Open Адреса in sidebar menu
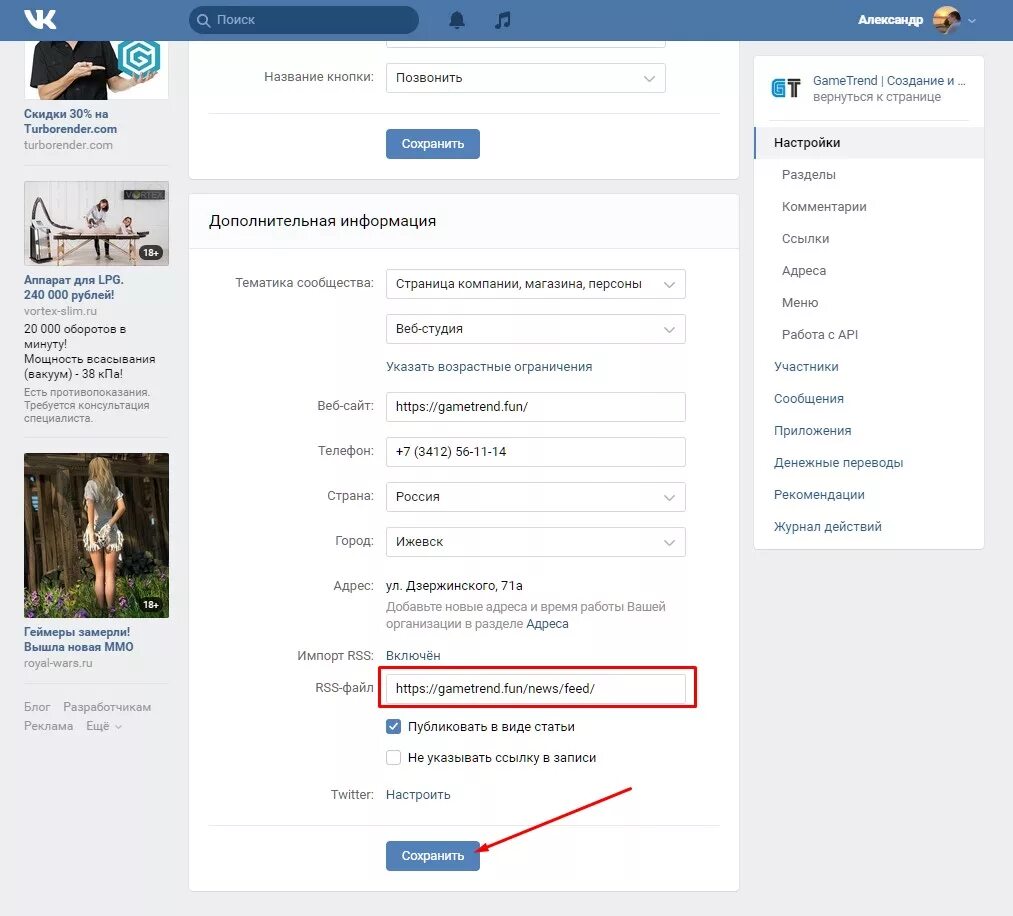This screenshot has height=916, width=1013. point(804,271)
